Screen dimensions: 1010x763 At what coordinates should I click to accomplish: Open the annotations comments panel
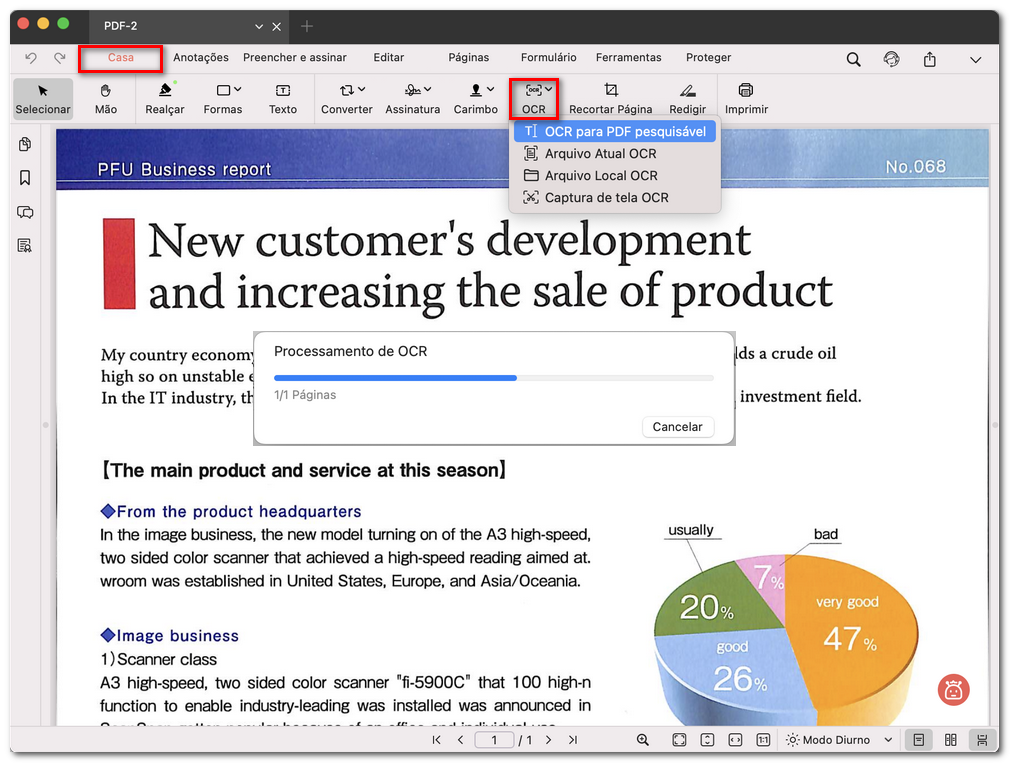pyautogui.click(x=22, y=212)
